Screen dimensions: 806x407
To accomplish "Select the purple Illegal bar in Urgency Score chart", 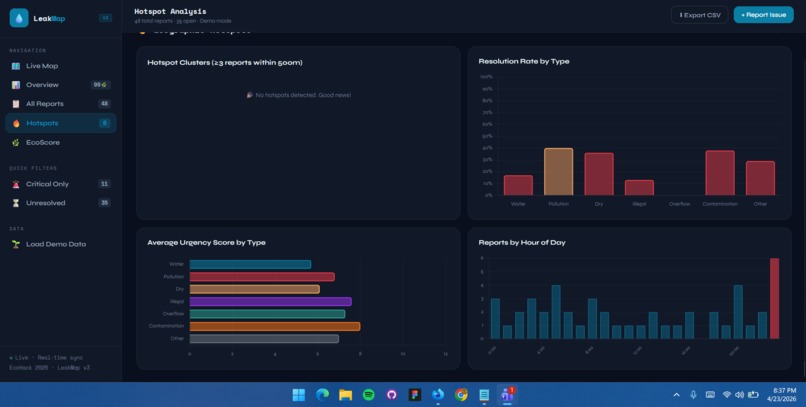I will pyautogui.click(x=271, y=302).
